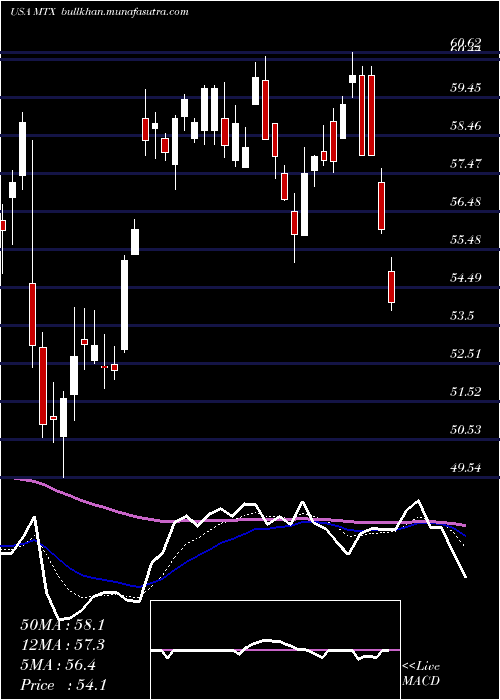Click the 56.48 price axis label
This screenshot has width=500, height=700.
tap(466, 202)
